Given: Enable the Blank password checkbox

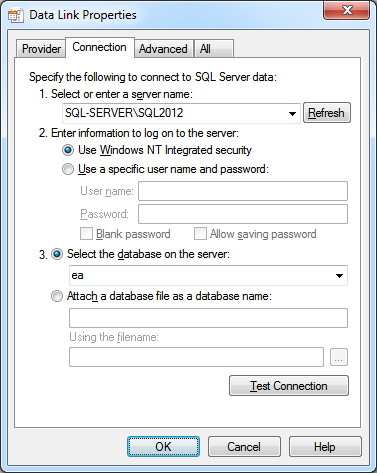Looking at the screenshot, I should (x=86, y=234).
